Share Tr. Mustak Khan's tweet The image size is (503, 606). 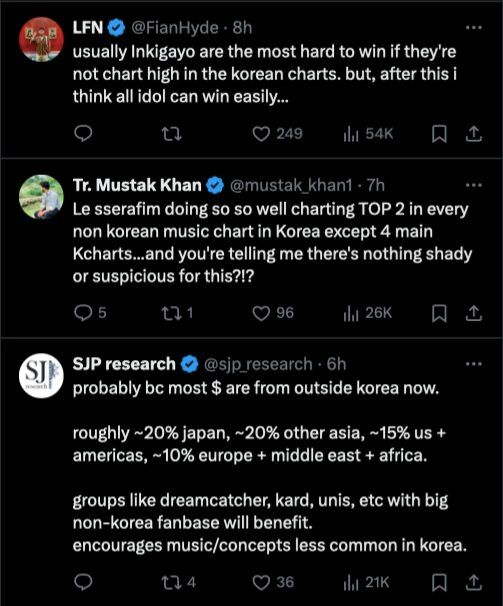pyautogui.click(x=473, y=313)
